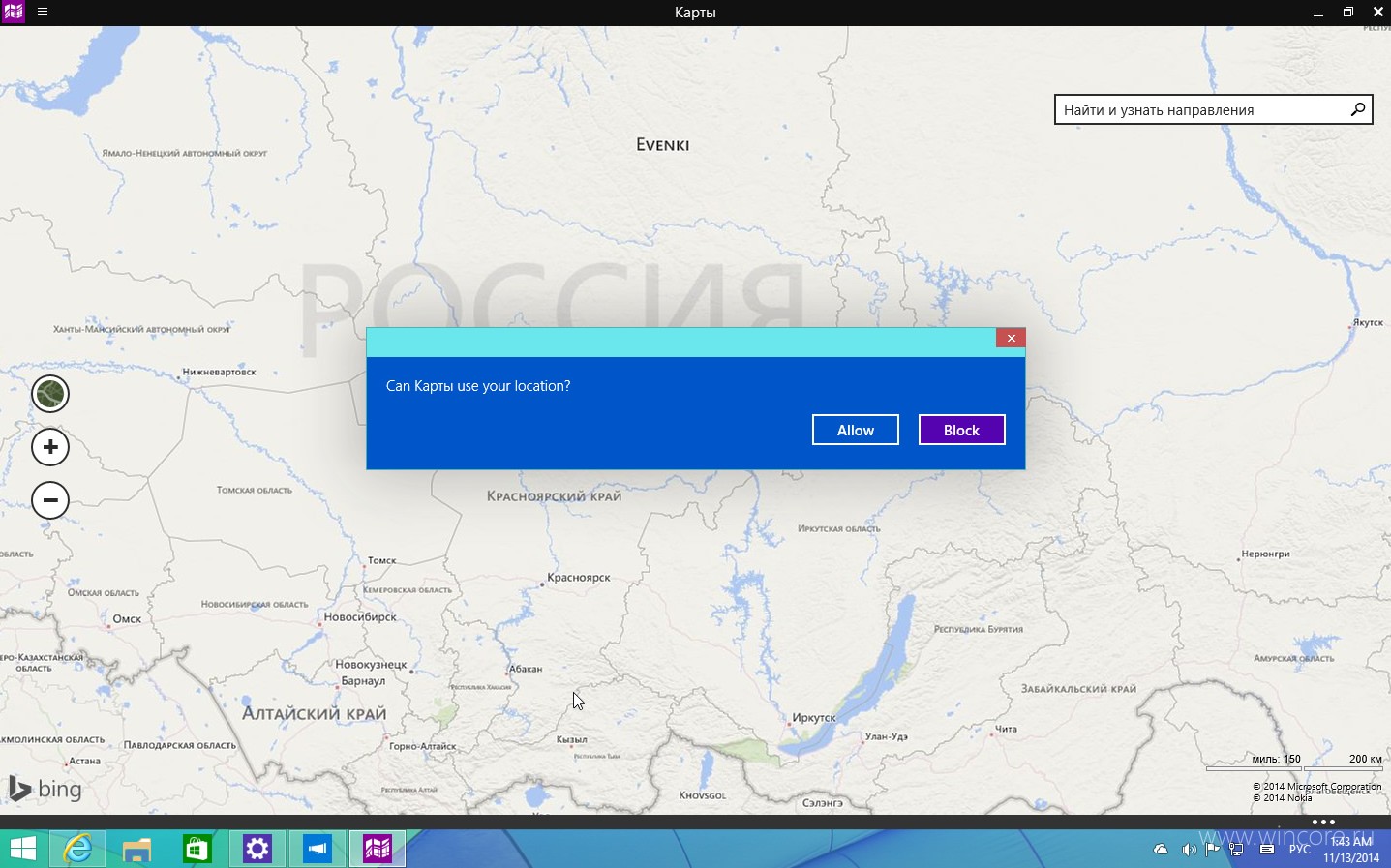Zoom in with the plus button
This screenshot has width=1391, height=868.
50,447
